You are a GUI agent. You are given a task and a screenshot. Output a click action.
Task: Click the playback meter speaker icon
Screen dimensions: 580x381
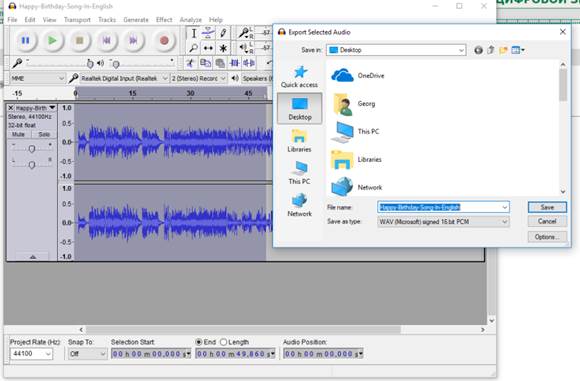click(243, 47)
